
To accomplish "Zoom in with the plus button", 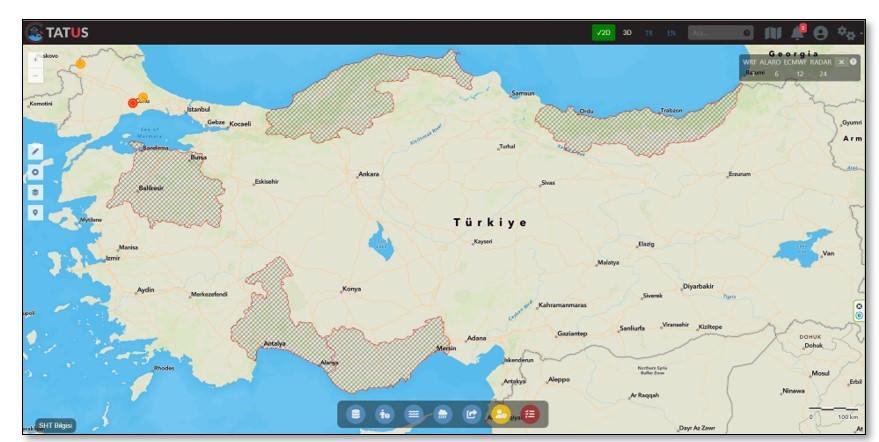I will click(36, 59).
